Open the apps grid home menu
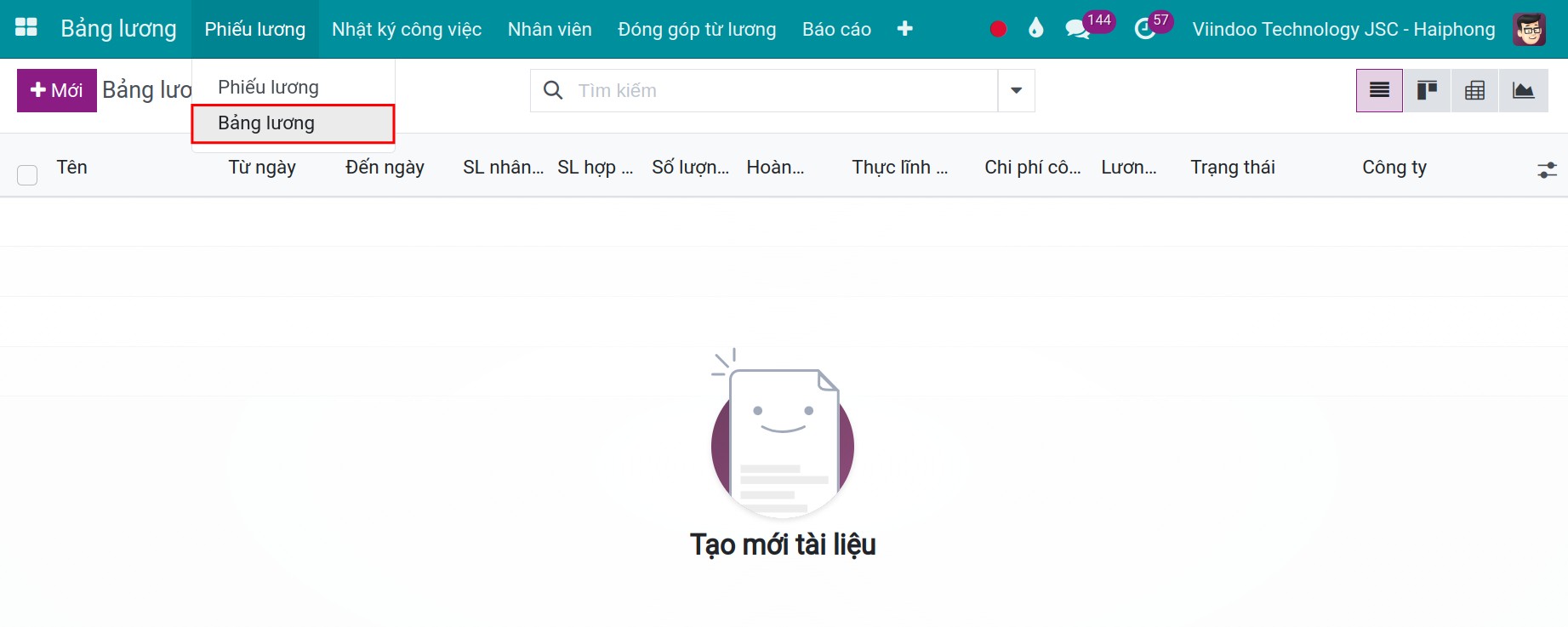Image resolution: width=1568 pixels, height=627 pixels. click(x=26, y=27)
